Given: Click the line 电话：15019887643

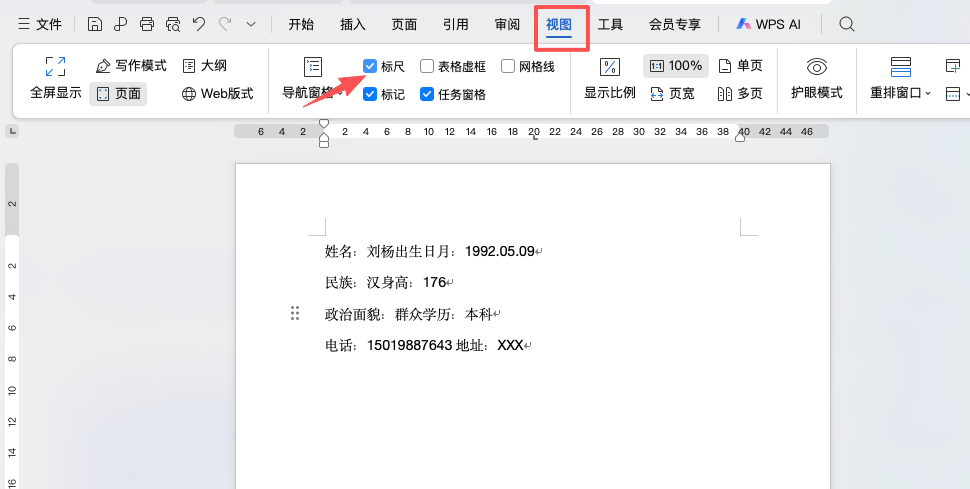Looking at the screenshot, I should tap(428, 345).
